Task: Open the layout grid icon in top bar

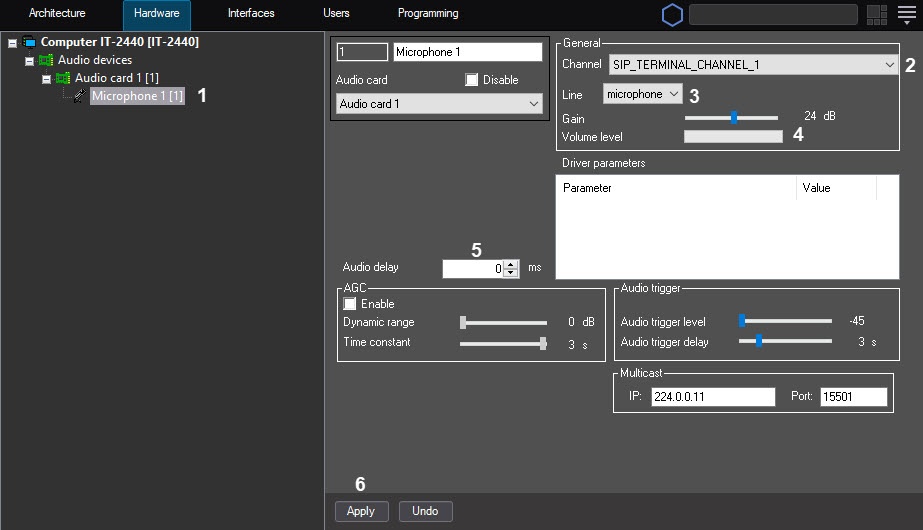Action: [x=877, y=15]
